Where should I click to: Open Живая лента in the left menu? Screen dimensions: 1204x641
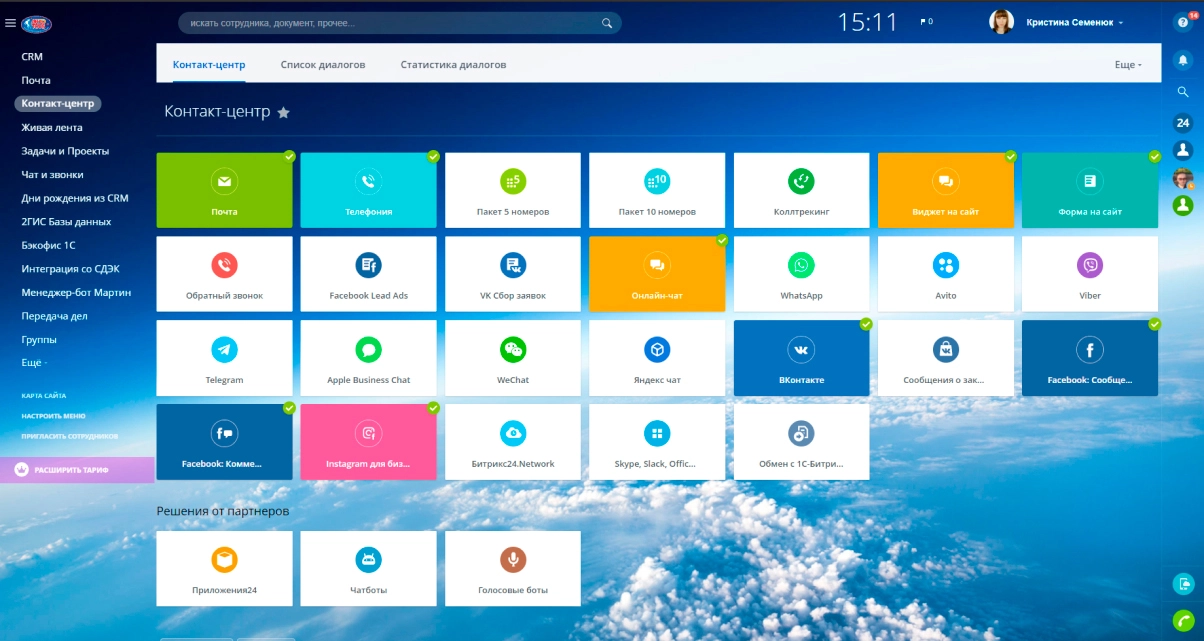point(52,127)
